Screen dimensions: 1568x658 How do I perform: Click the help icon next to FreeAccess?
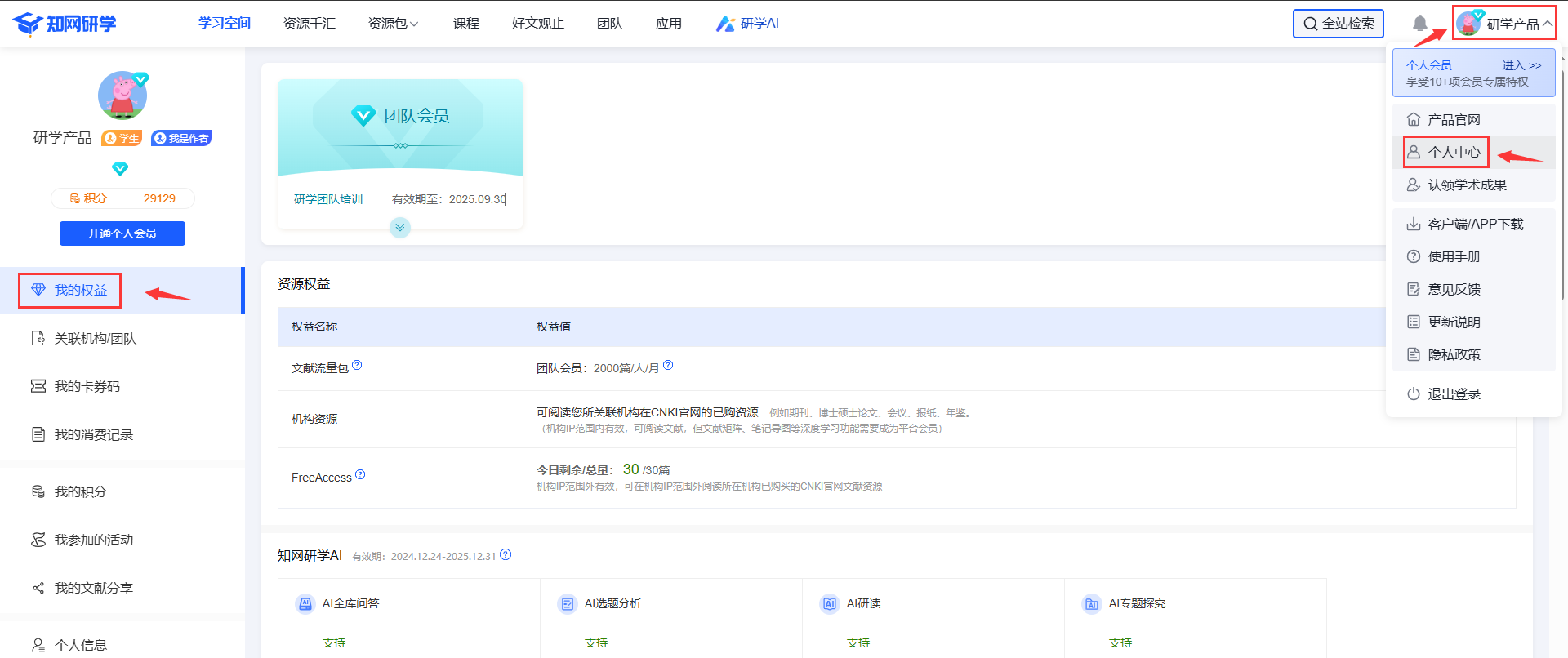tap(360, 475)
